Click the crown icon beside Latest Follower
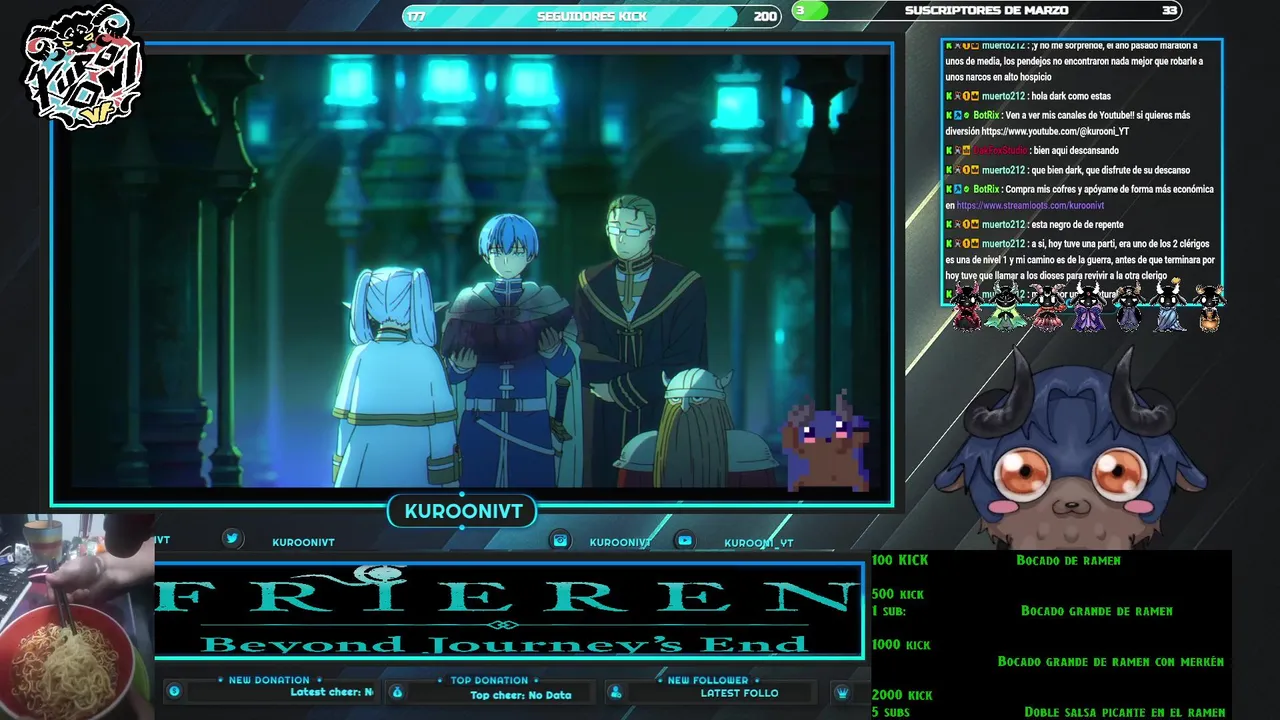Image resolution: width=1280 pixels, height=720 pixels. 843,692
